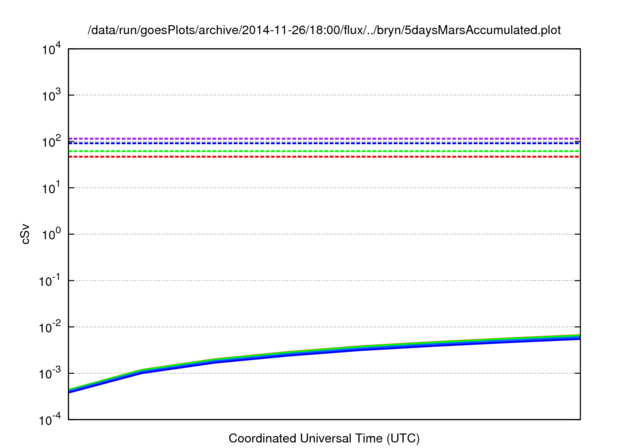The width and height of the screenshot is (640, 448).
Task: Click the 10^-1 axis tick label
Action: [x=50, y=281]
